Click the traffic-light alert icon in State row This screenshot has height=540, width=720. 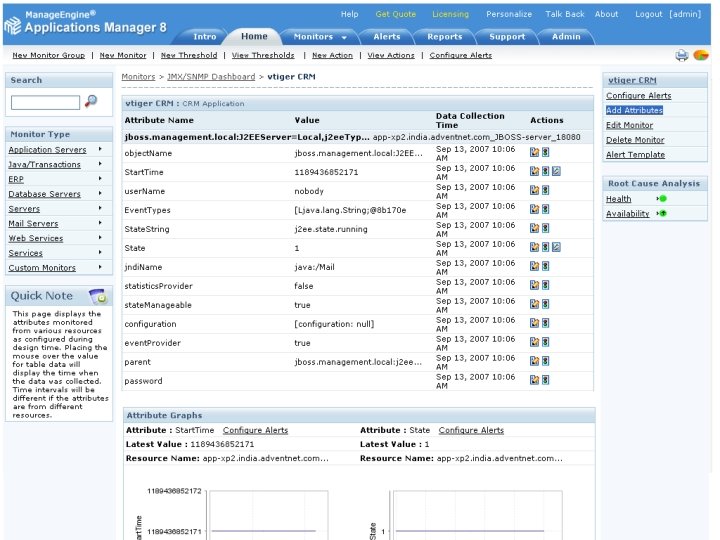(545, 247)
